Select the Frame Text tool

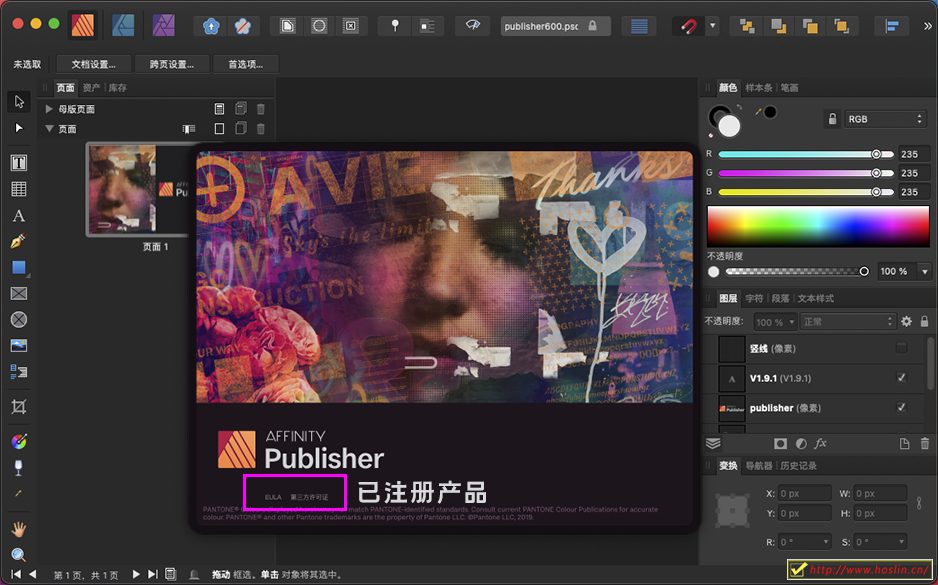(18, 162)
